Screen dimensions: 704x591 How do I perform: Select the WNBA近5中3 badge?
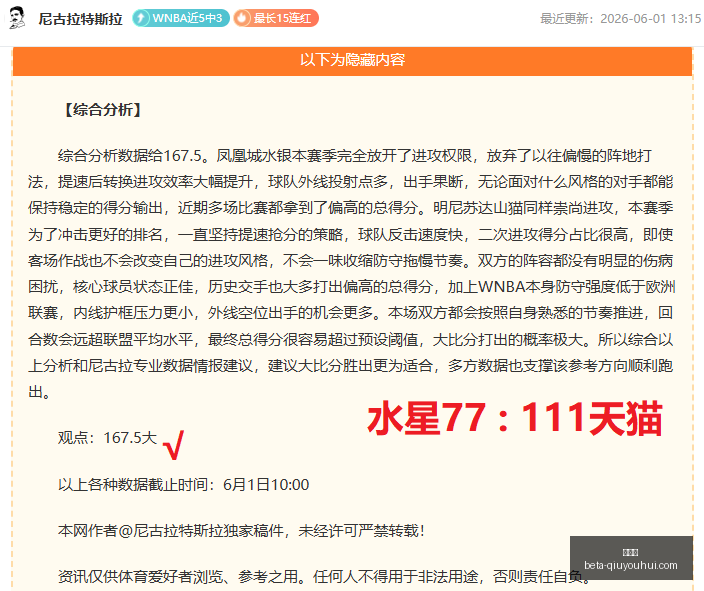click(181, 18)
